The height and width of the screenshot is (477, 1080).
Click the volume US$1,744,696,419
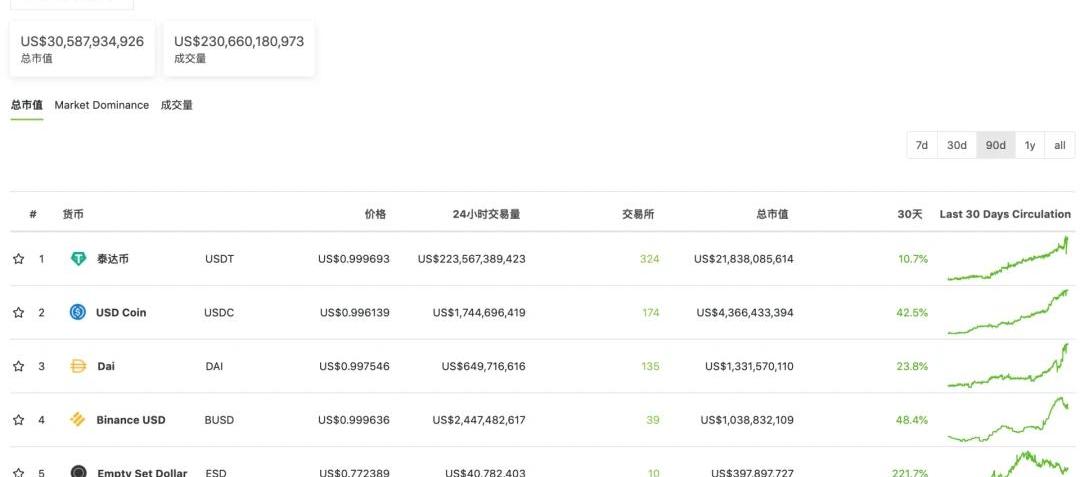479,312
